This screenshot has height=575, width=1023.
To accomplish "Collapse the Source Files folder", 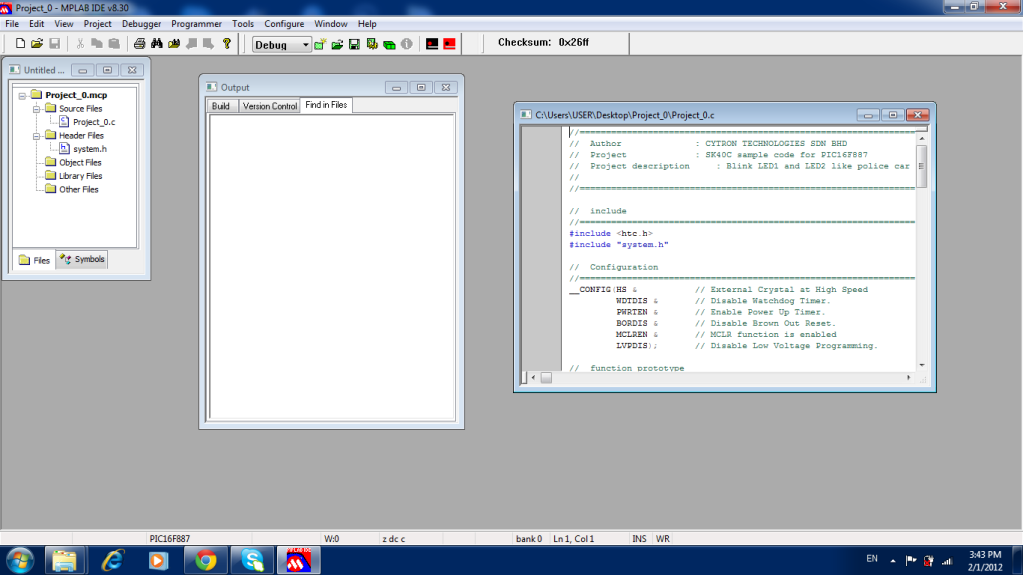I will (37, 109).
